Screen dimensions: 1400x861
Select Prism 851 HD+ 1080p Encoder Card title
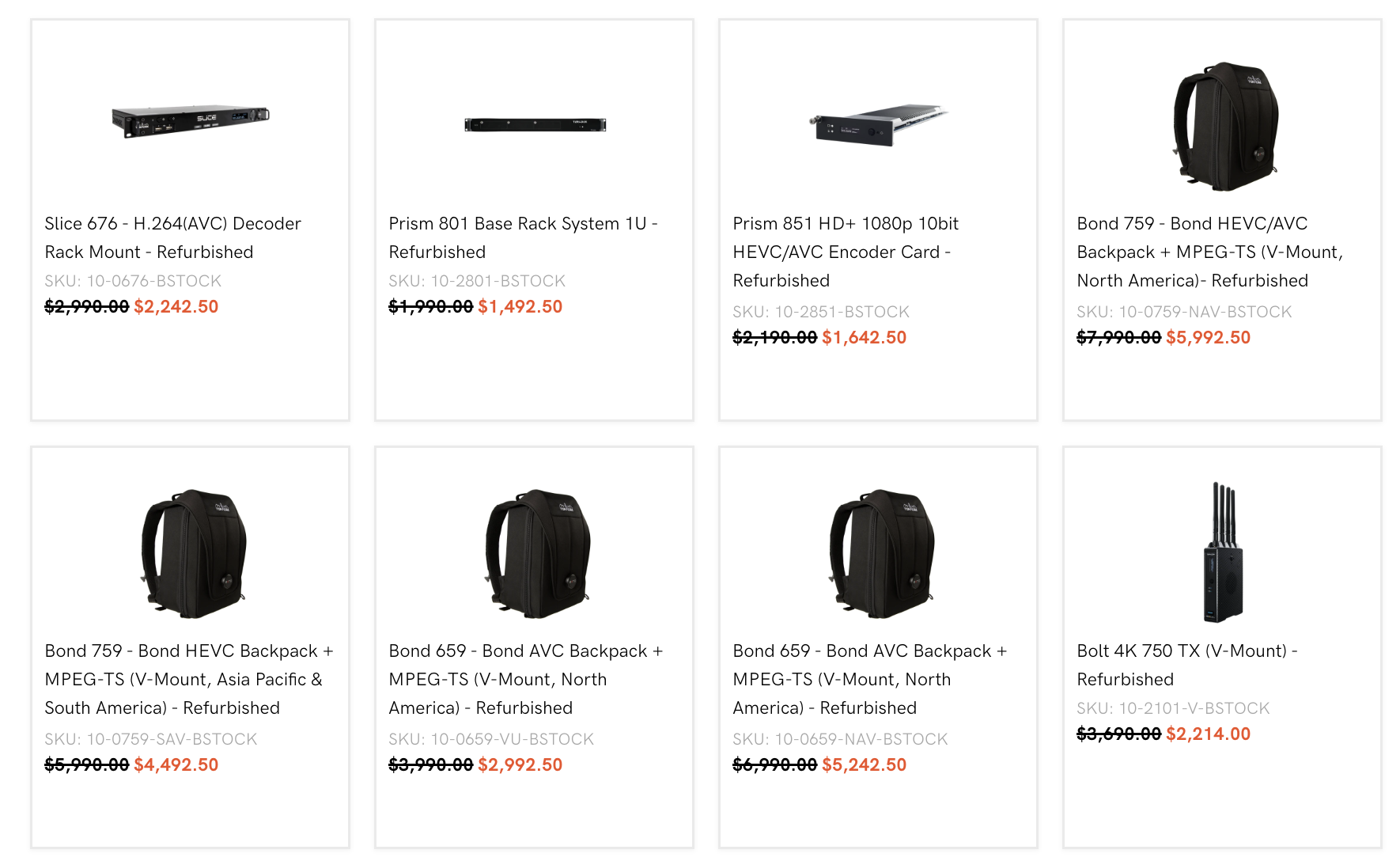[x=845, y=252]
